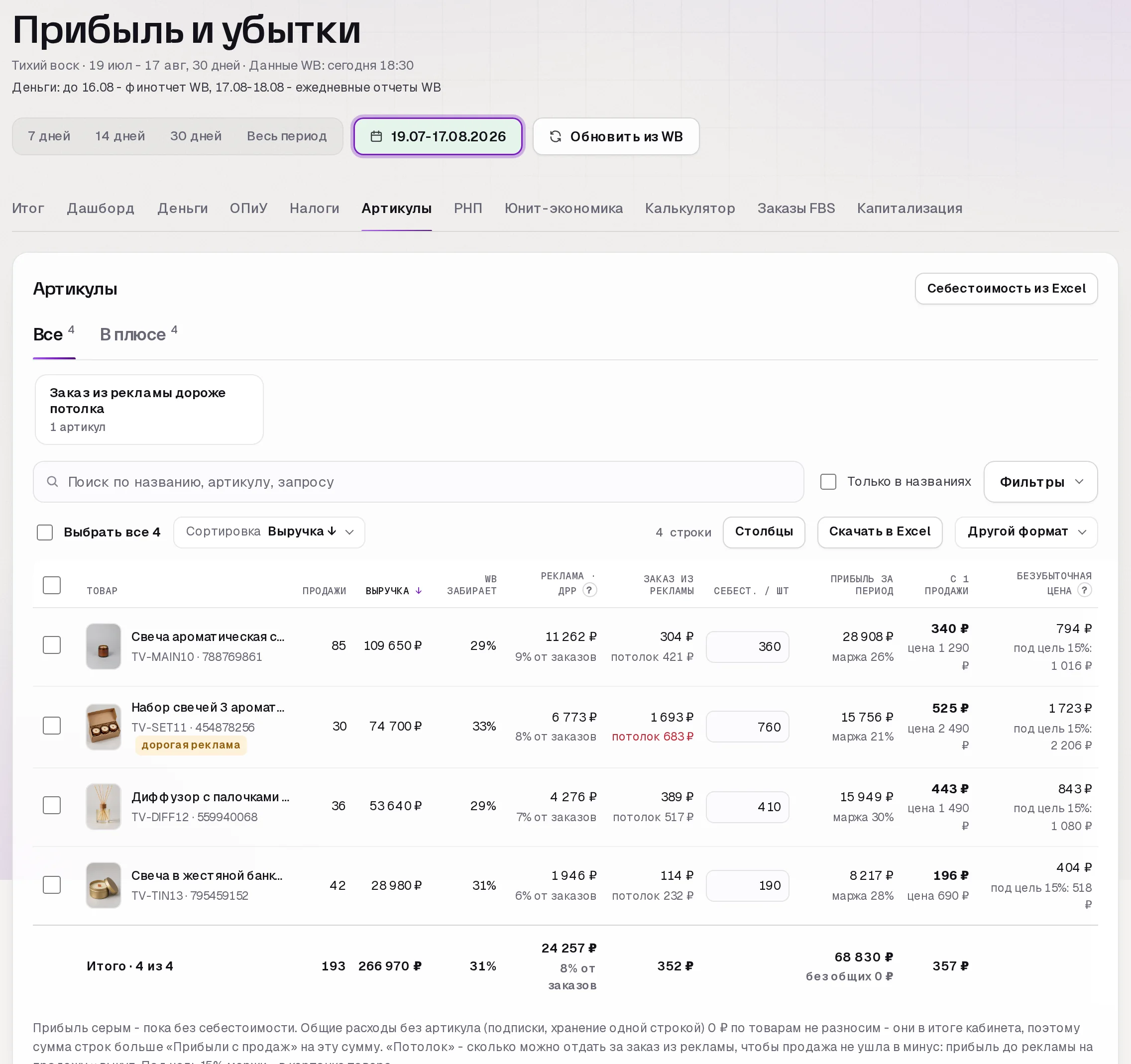Edit cost field with value 410
This screenshot has height=1064, width=1131.
(747, 807)
